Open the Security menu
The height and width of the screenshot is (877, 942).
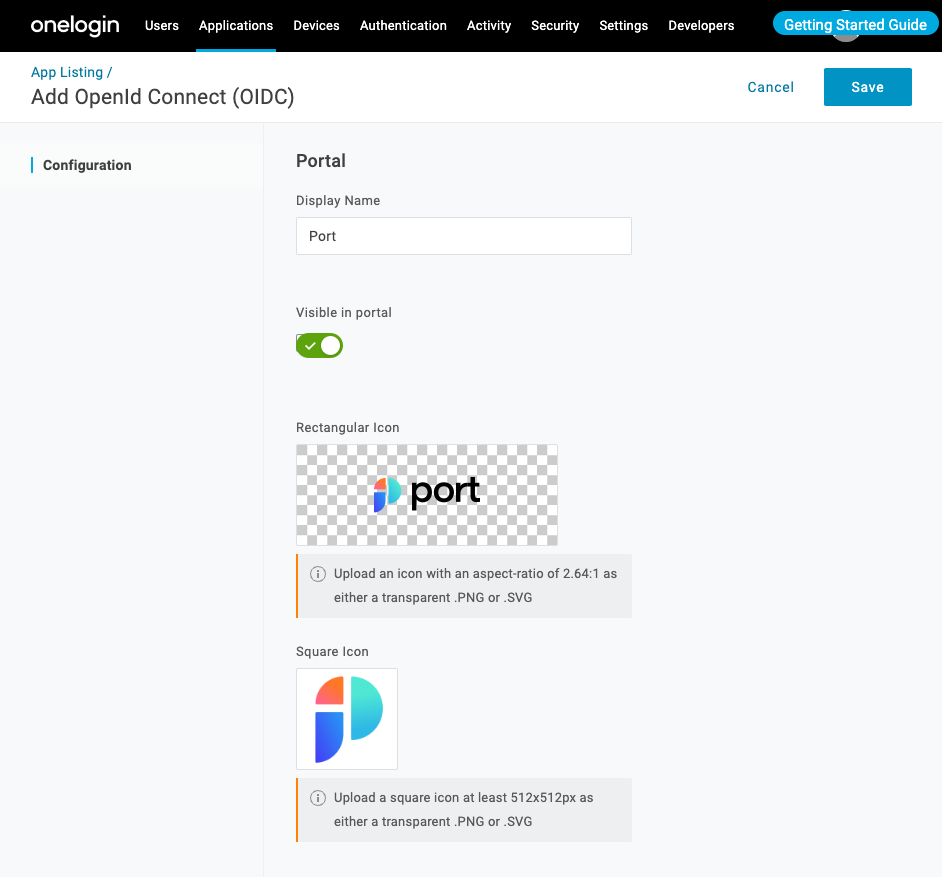coord(555,25)
